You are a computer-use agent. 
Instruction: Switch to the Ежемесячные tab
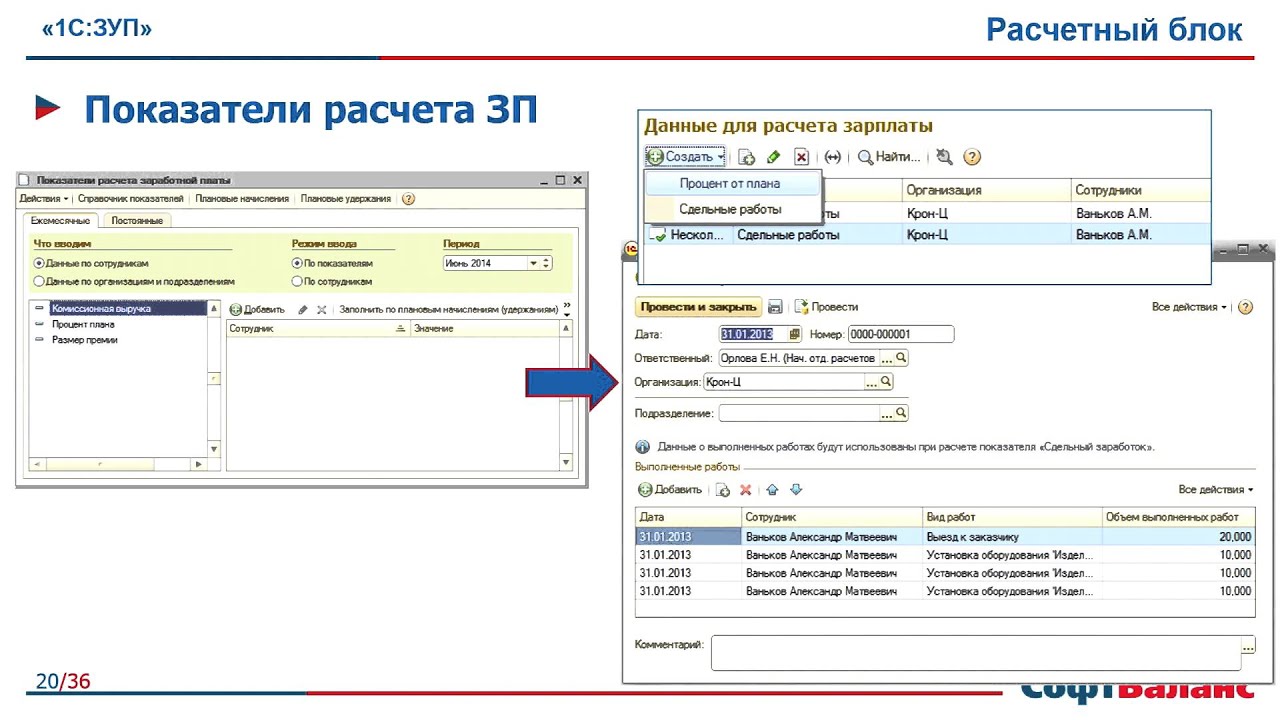(60, 221)
